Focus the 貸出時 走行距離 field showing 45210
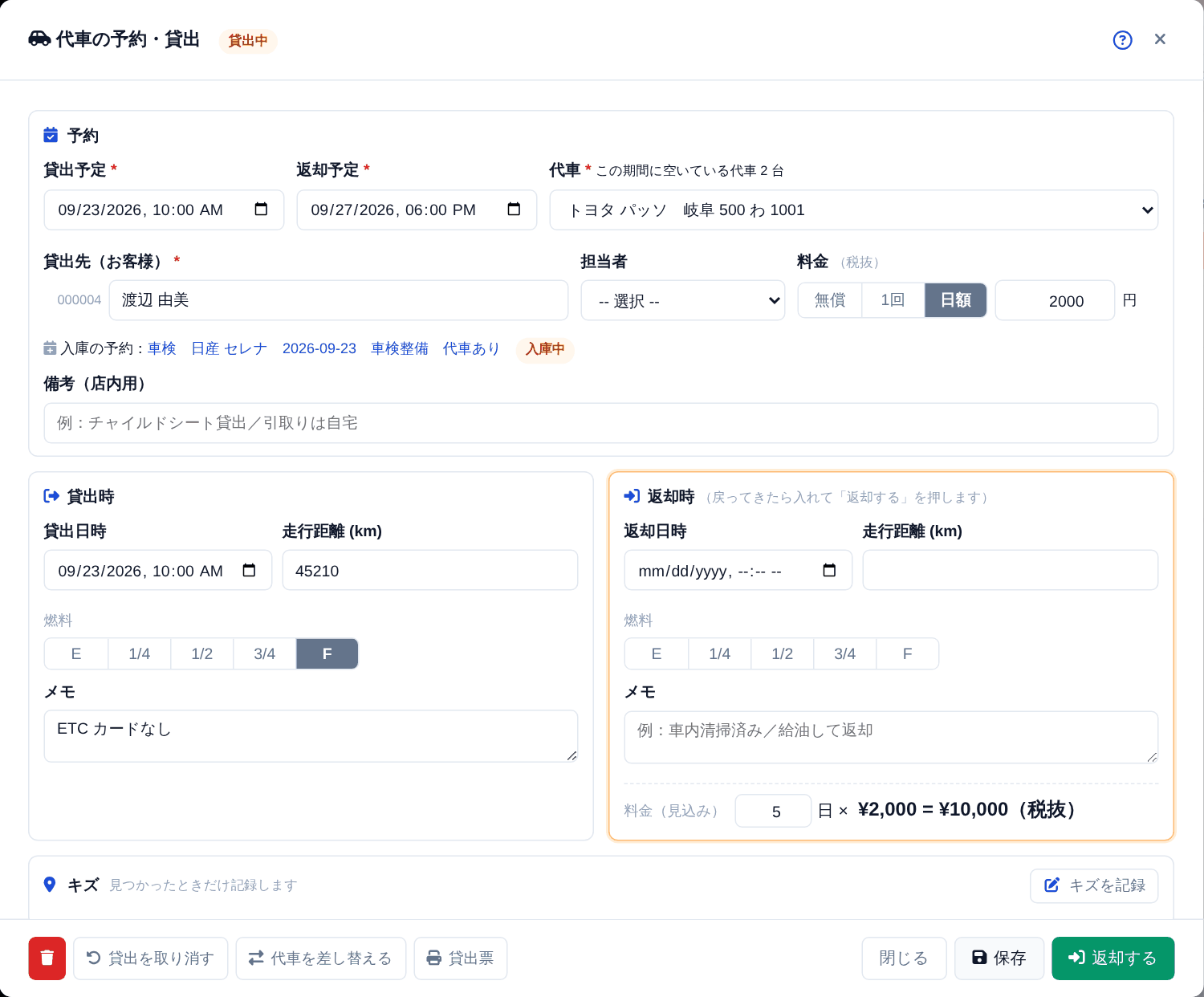The width and height of the screenshot is (1204, 997). pos(430,571)
